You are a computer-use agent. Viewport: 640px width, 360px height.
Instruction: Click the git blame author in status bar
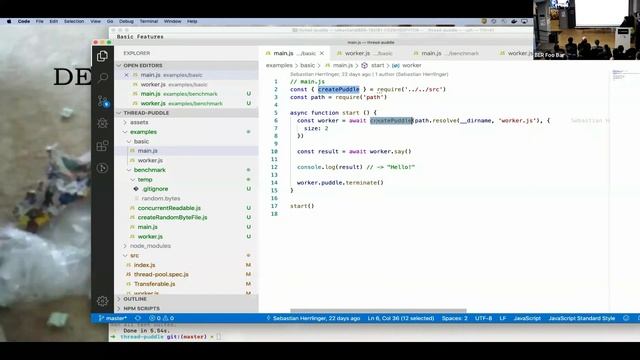(x=313, y=318)
